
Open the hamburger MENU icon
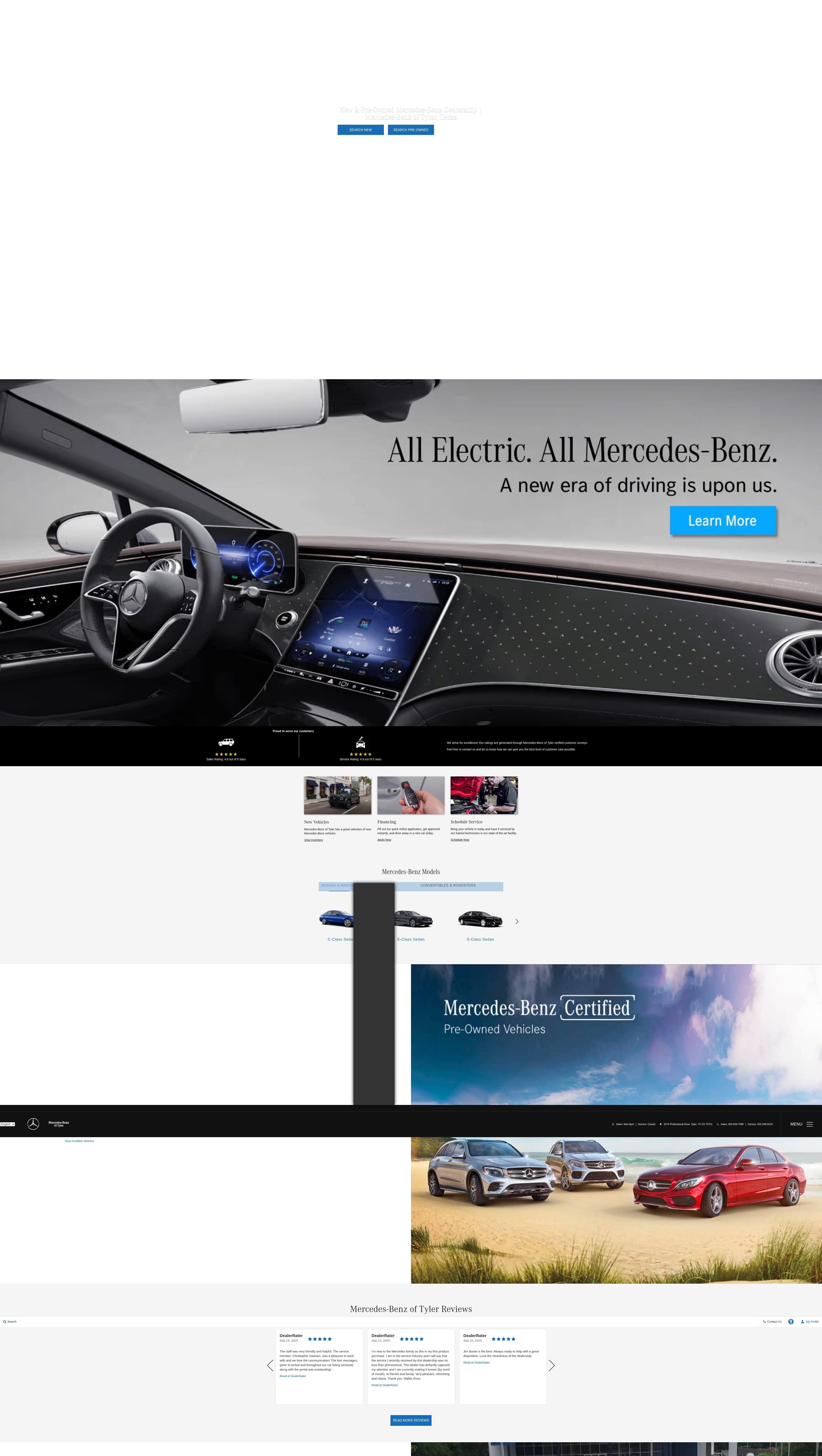pos(809,1124)
